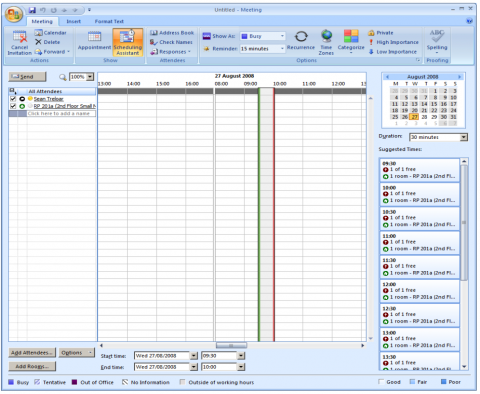Open the Start time 09:30 dropdown
The width and height of the screenshot is (480, 394).
coord(241,356)
